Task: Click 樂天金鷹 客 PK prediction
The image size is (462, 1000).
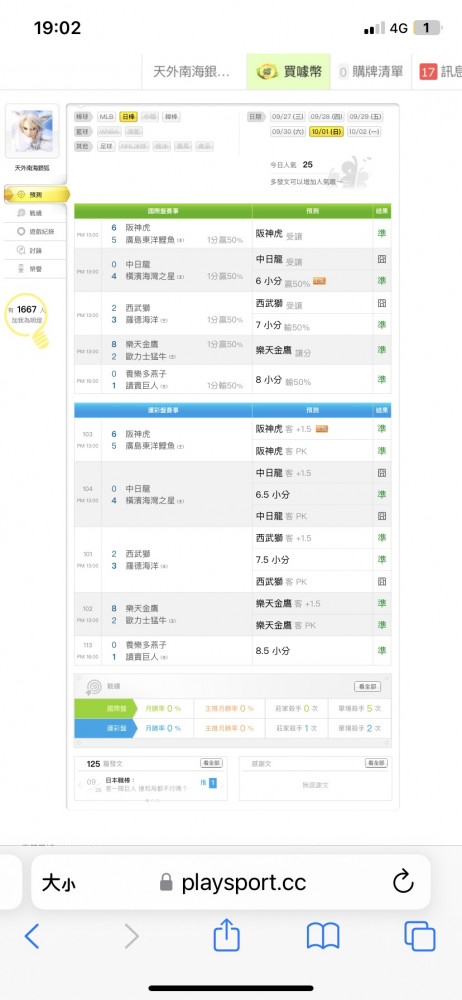Action: 286,625
